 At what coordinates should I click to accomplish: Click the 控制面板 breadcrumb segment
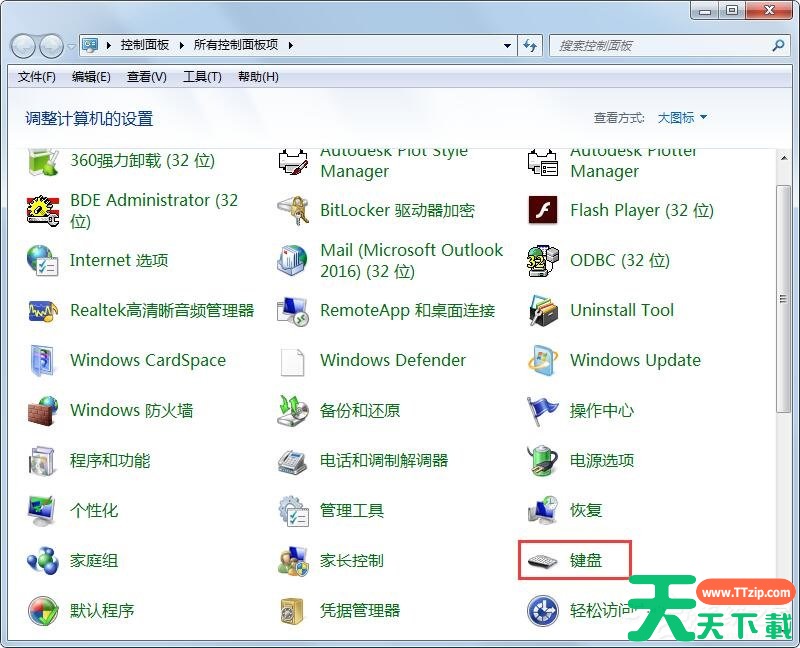pyautogui.click(x=145, y=45)
